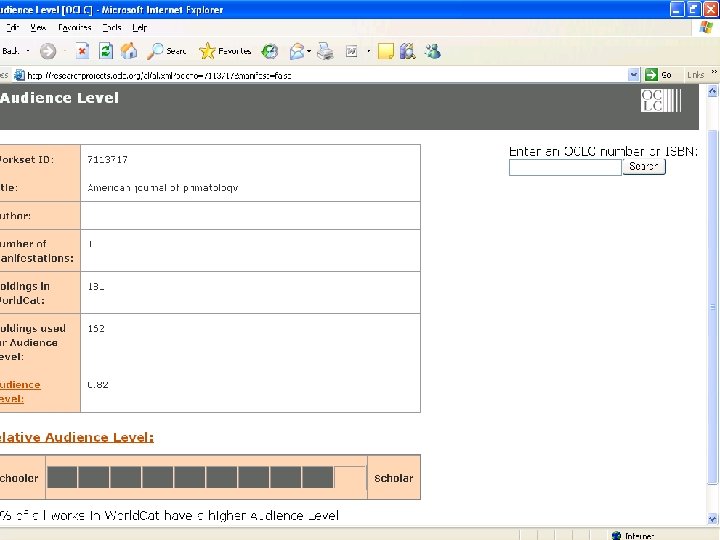Open the Tools menu
The height and width of the screenshot is (540, 720).
point(112,28)
